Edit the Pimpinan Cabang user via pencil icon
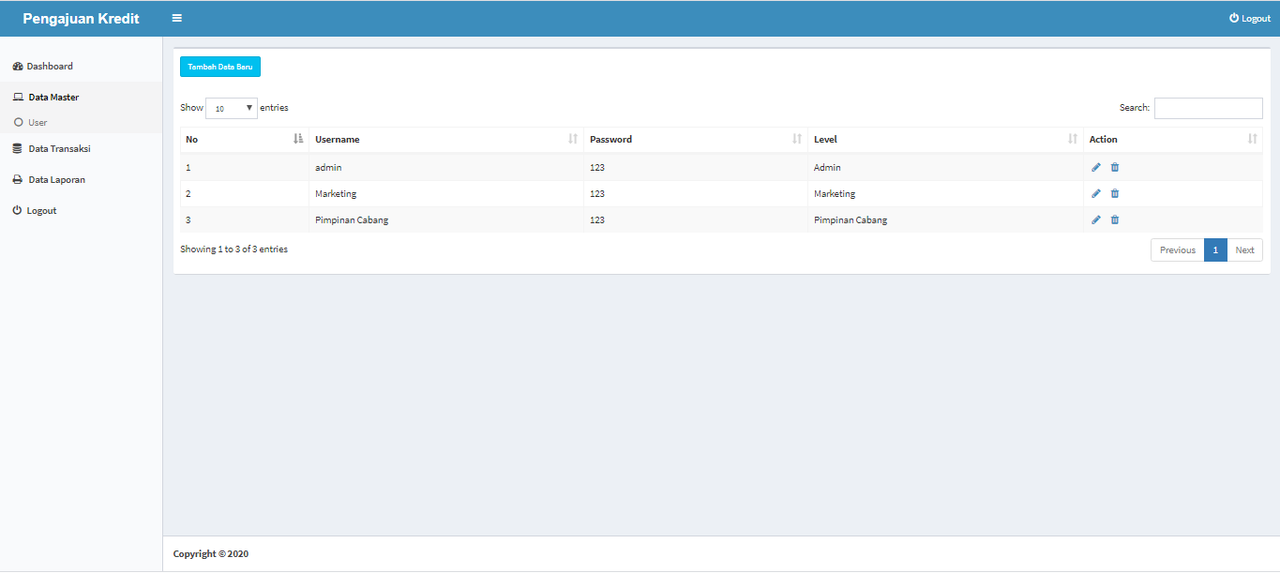1280x574 pixels. coord(1096,219)
